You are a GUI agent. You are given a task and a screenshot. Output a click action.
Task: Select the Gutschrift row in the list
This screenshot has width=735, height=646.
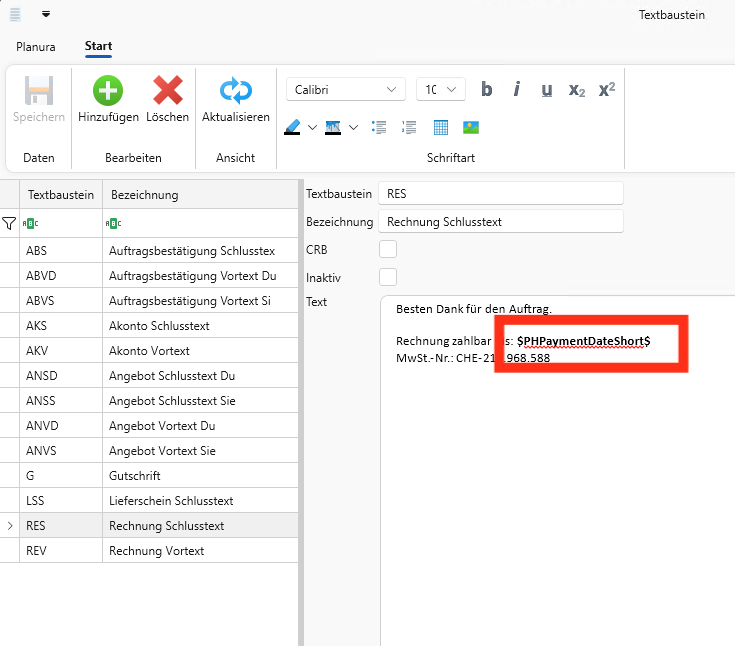click(x=149, y=475)
